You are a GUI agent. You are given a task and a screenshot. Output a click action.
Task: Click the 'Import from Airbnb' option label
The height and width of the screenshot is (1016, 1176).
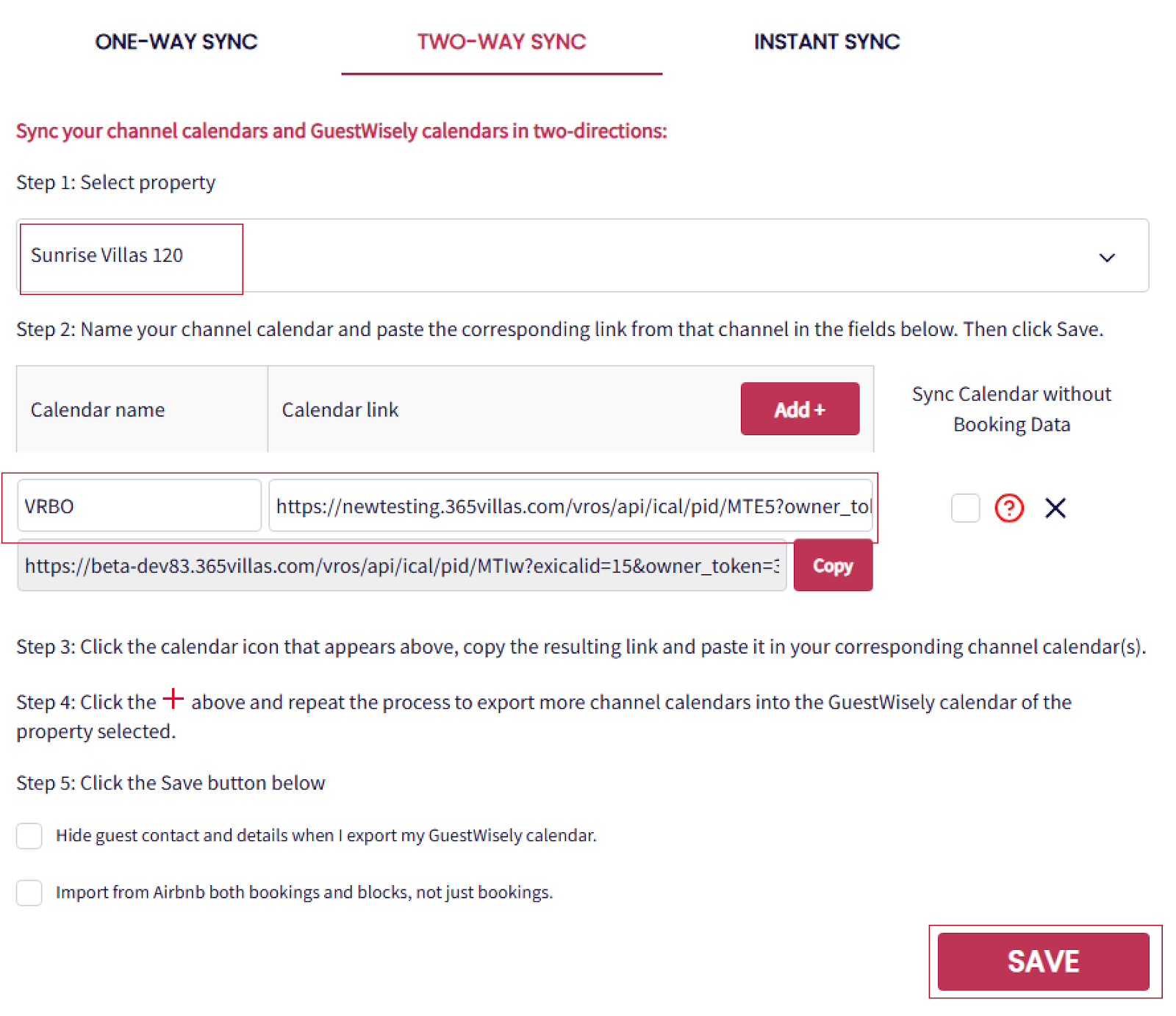(304, 892)
